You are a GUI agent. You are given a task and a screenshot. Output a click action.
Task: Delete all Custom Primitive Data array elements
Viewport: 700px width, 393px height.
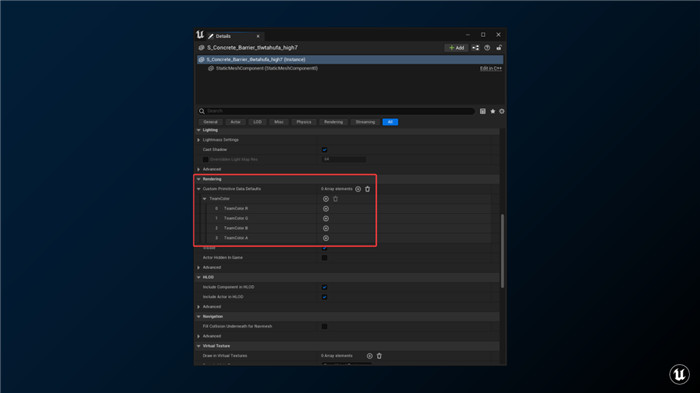[x=367, y=189]
